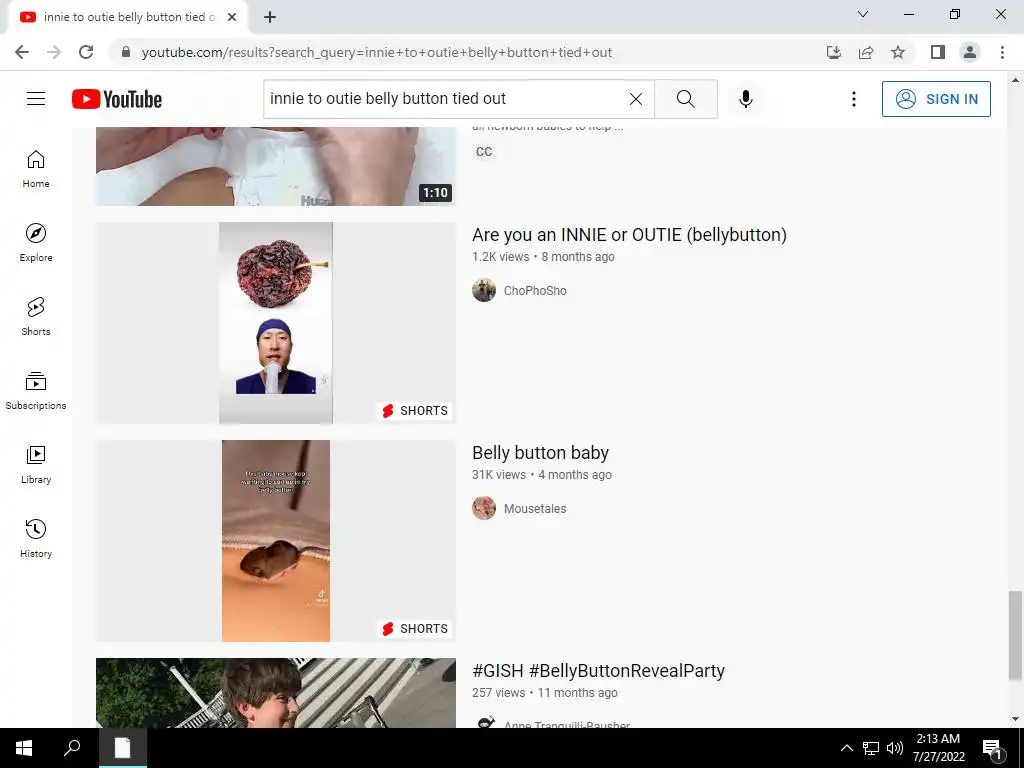
Task: Open the 'Belly button baby' video title
Action: (540, 453)
